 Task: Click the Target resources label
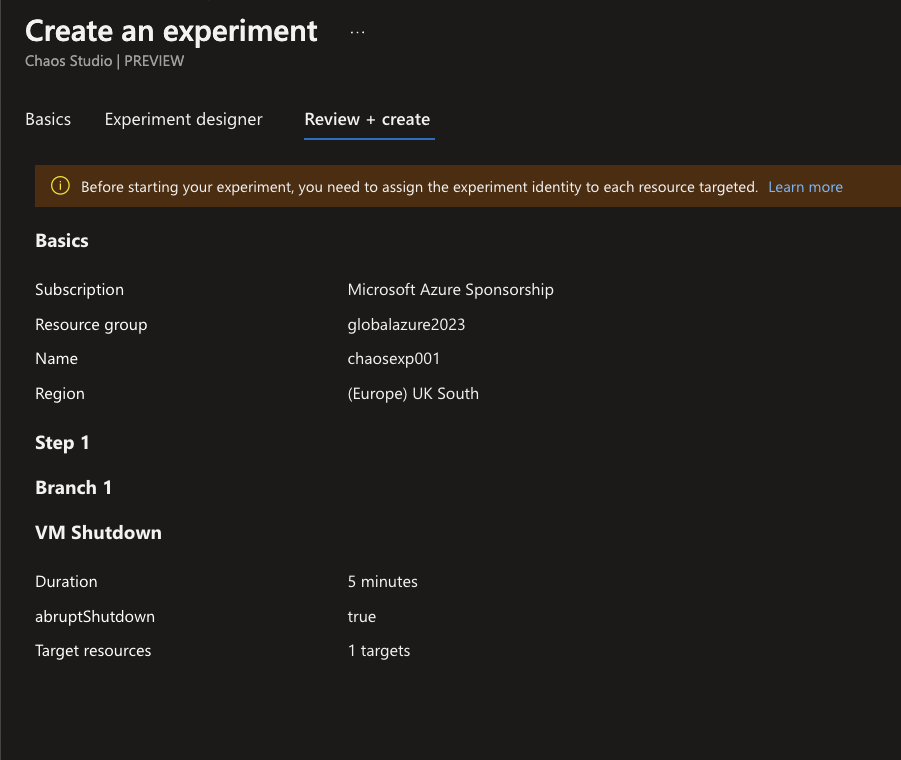(93, 651)
